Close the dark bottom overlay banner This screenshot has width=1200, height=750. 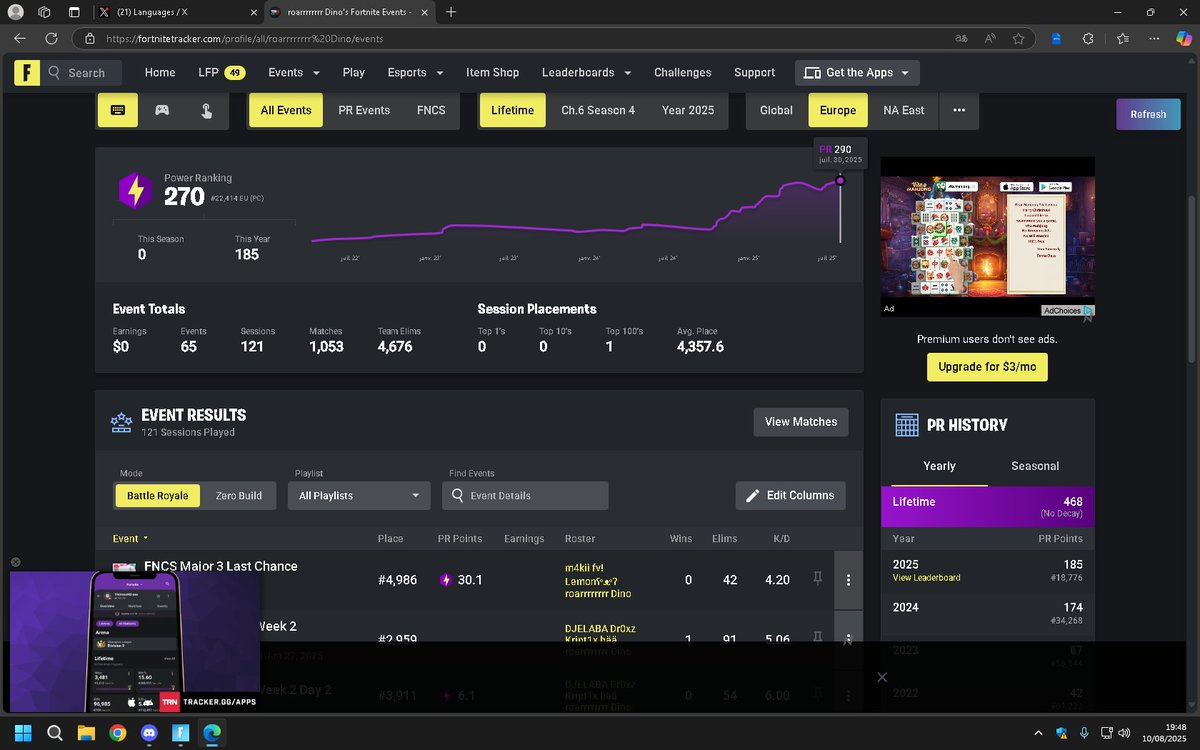881,677
